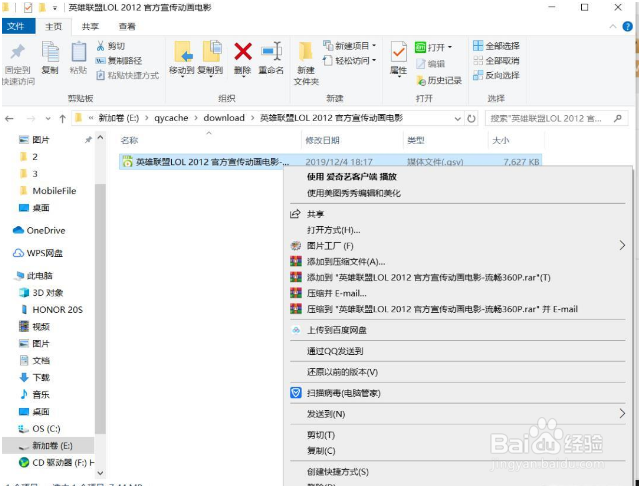The image size is (639, 486).
Task: Go back with the left arrow
Action: click(10, 119)
